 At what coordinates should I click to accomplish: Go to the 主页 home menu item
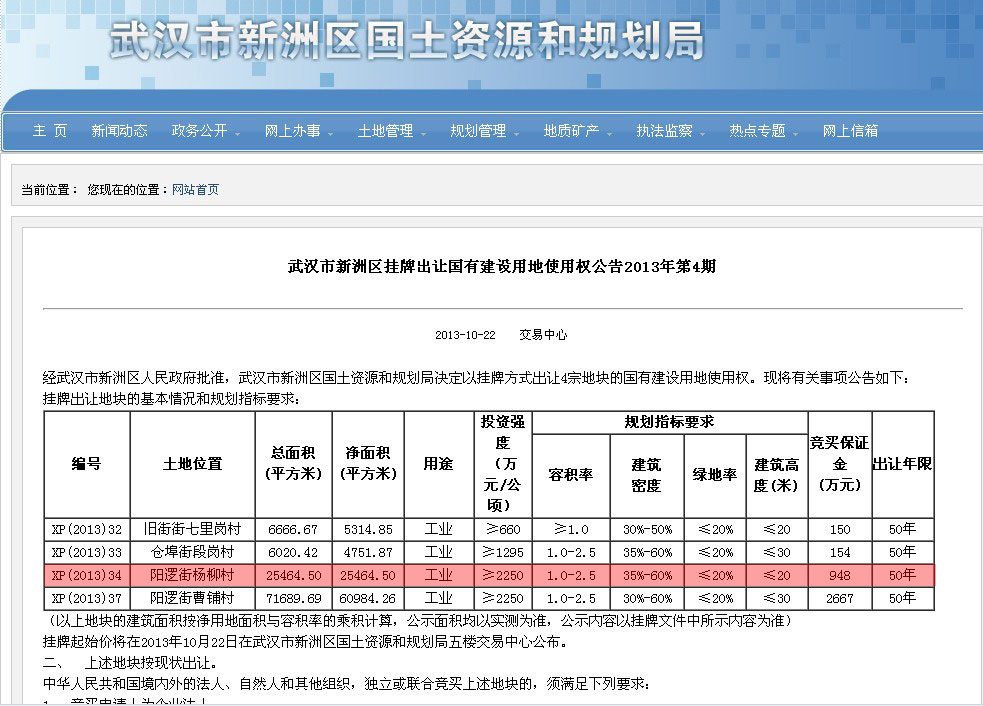50,131
